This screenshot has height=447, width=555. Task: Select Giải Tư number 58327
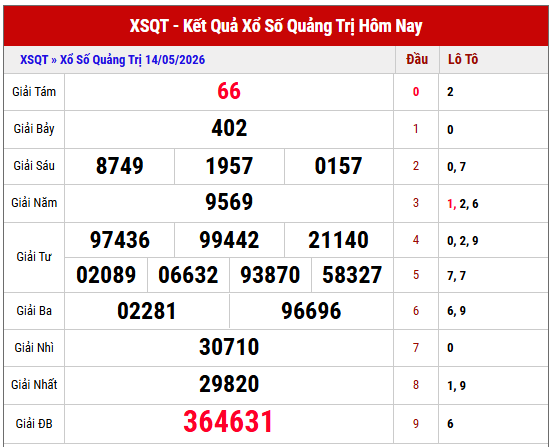tap(352, 275)
